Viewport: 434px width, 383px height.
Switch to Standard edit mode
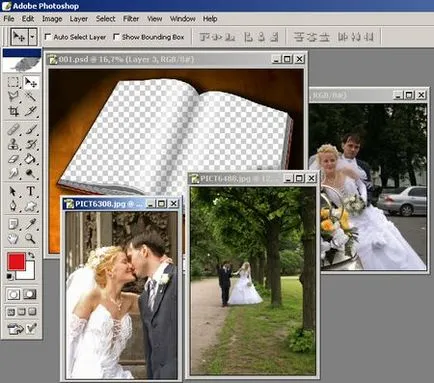[x=13, y=294]
